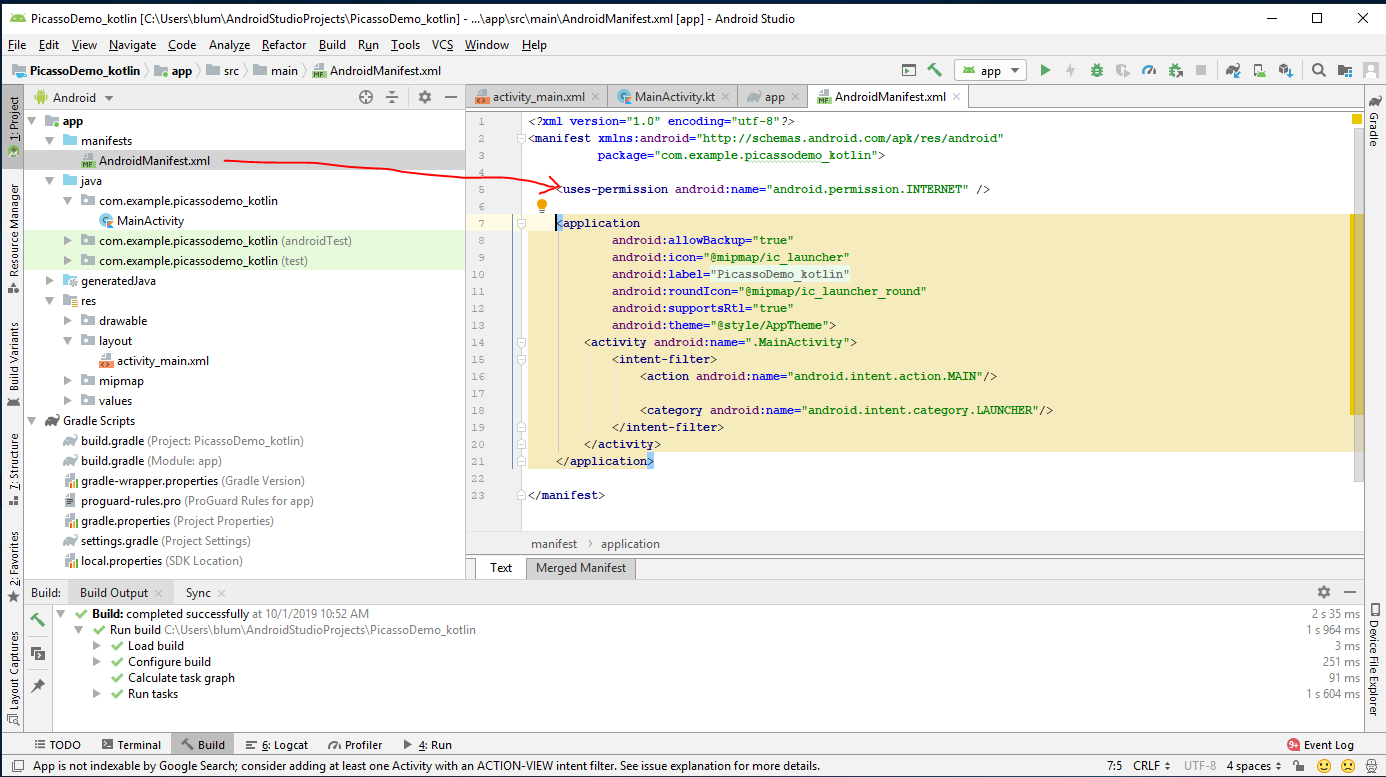Screen dimensions: 1386x777
Task: Open the Gradle side panel
Action: [1375, 121]
